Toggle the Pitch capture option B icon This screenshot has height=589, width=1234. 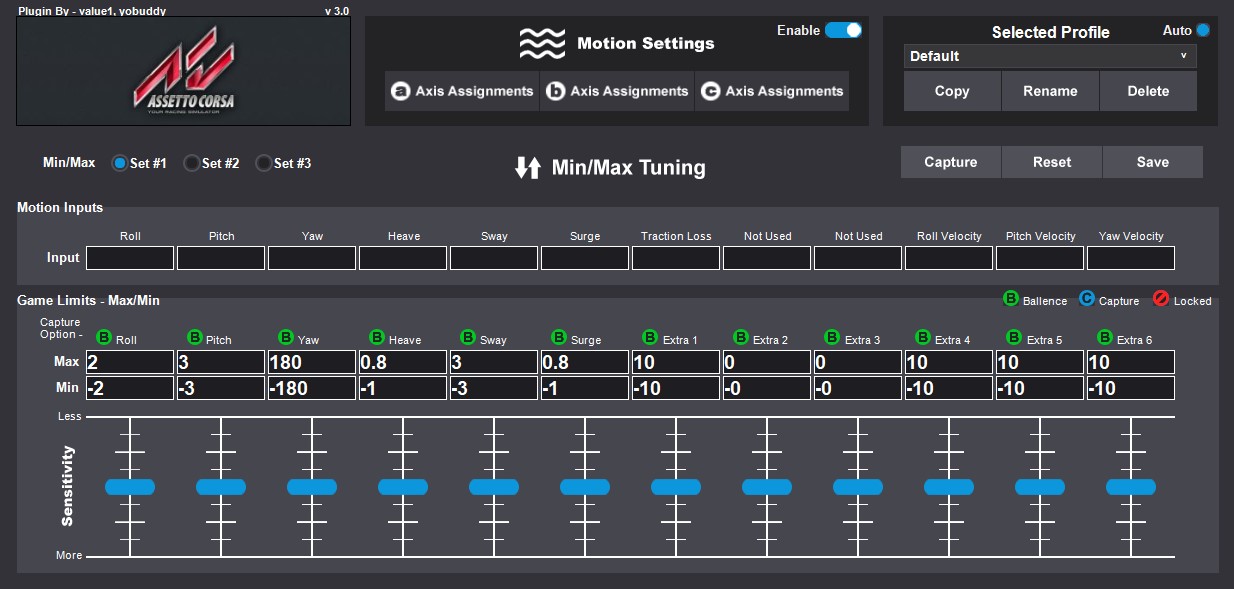click(x=195, y=338)
